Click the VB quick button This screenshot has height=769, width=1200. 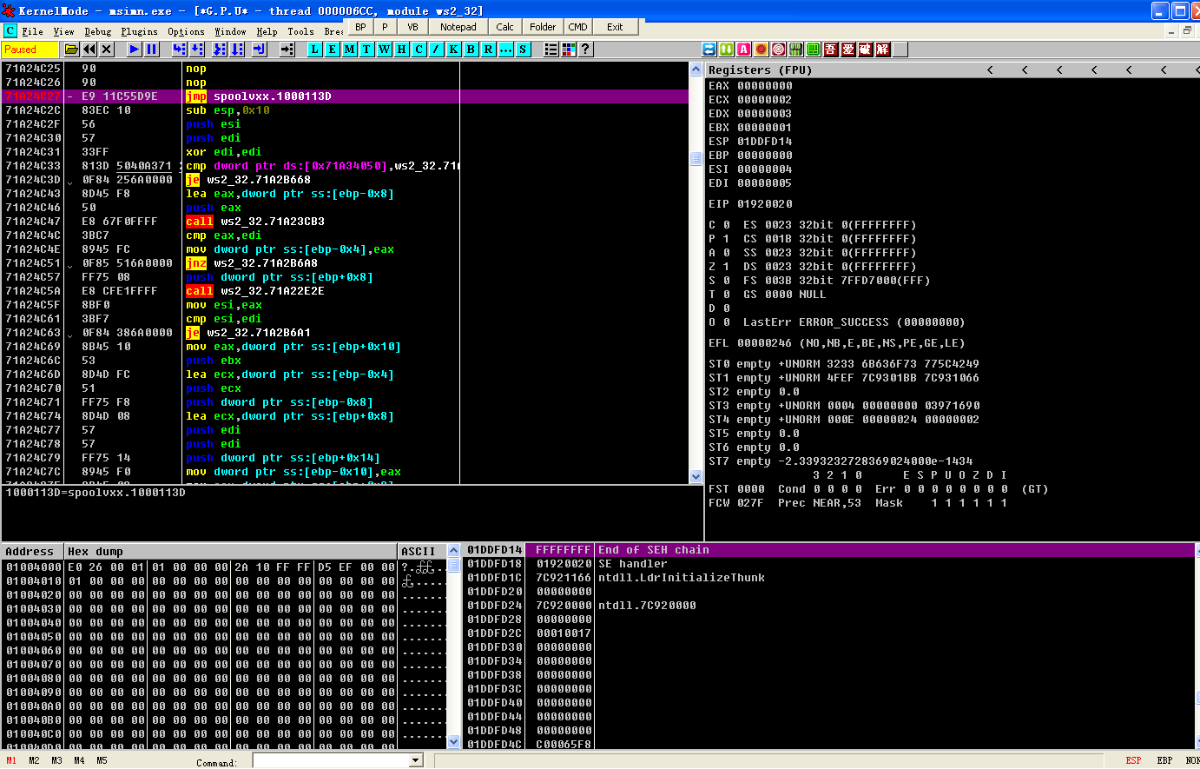point(412,27)
